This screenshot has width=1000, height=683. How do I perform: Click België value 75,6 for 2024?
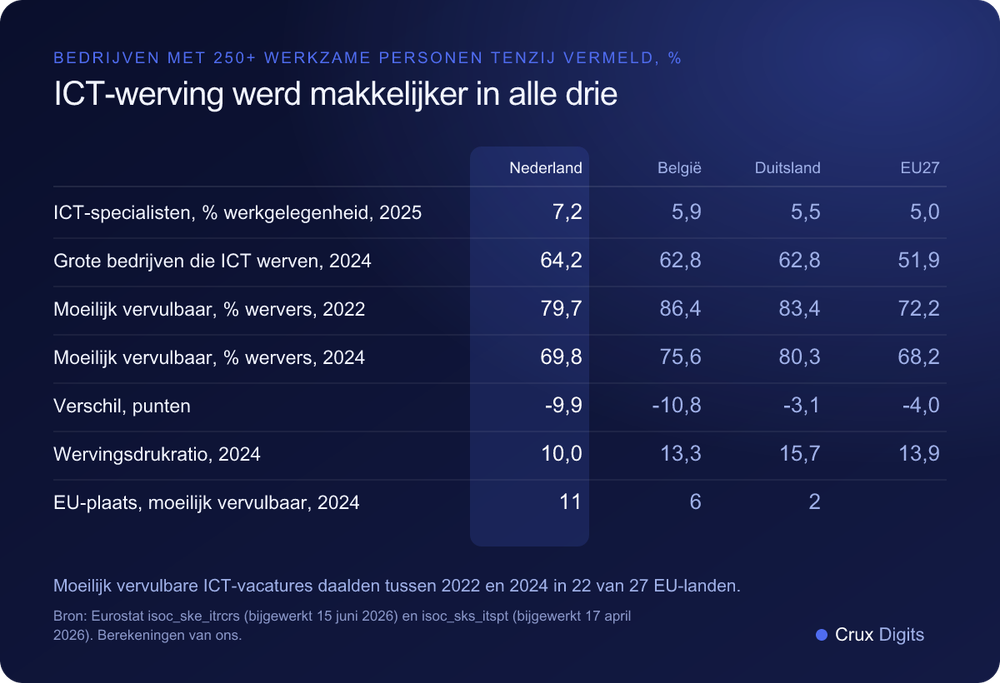[680, 357]
